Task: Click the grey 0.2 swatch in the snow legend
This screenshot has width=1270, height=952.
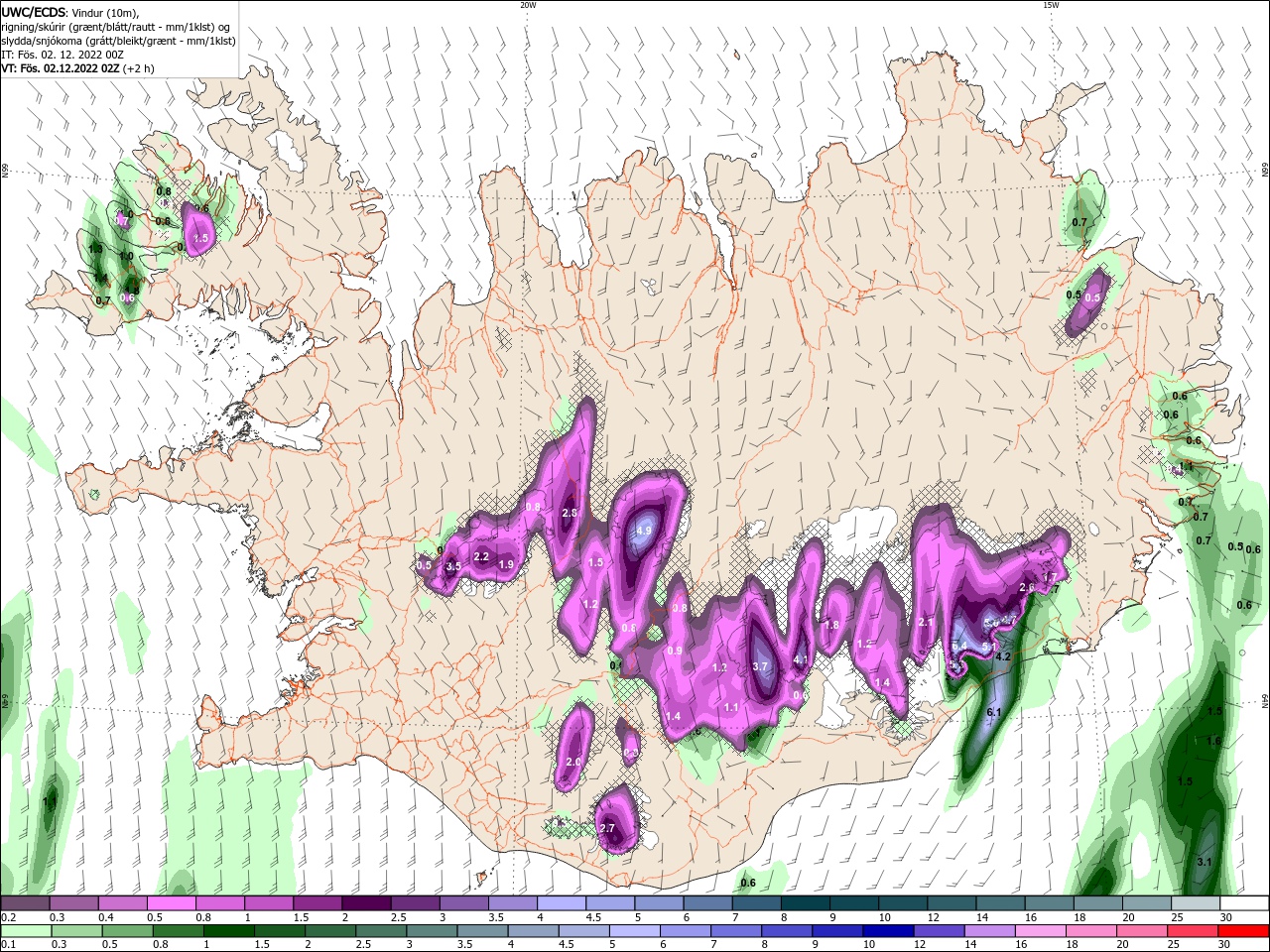Action: coord(25,903)
